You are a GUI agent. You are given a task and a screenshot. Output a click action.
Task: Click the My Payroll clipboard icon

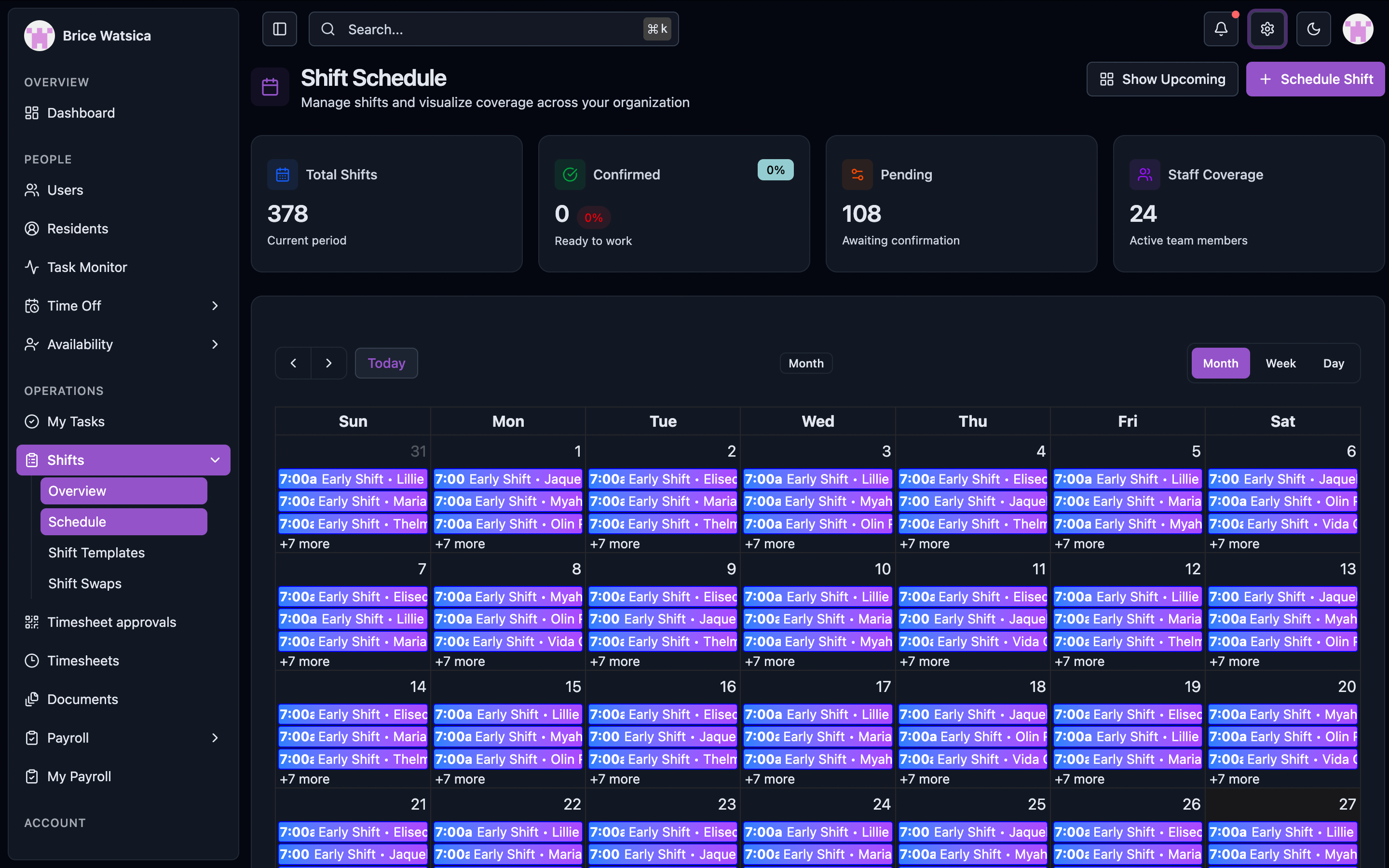coord(31,776)
